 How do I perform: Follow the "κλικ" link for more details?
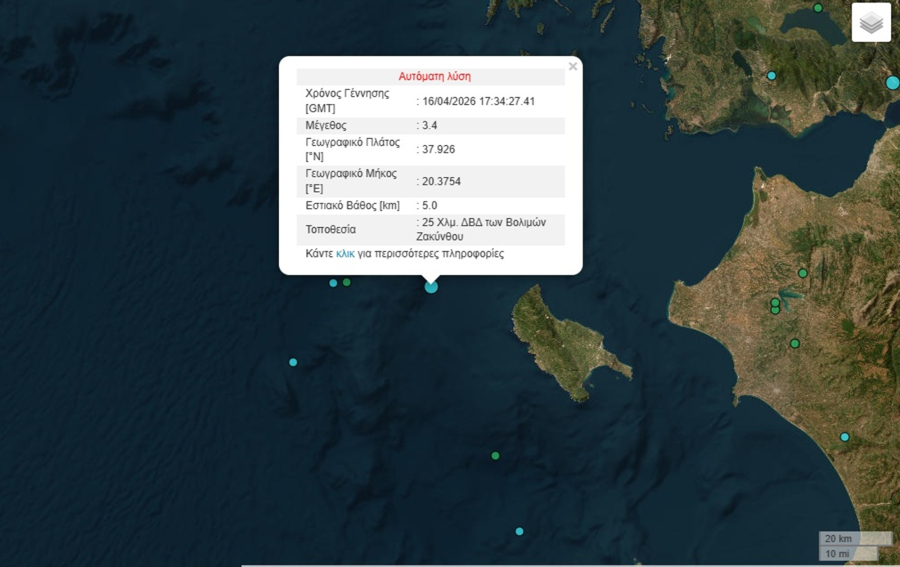click(345, 254)
